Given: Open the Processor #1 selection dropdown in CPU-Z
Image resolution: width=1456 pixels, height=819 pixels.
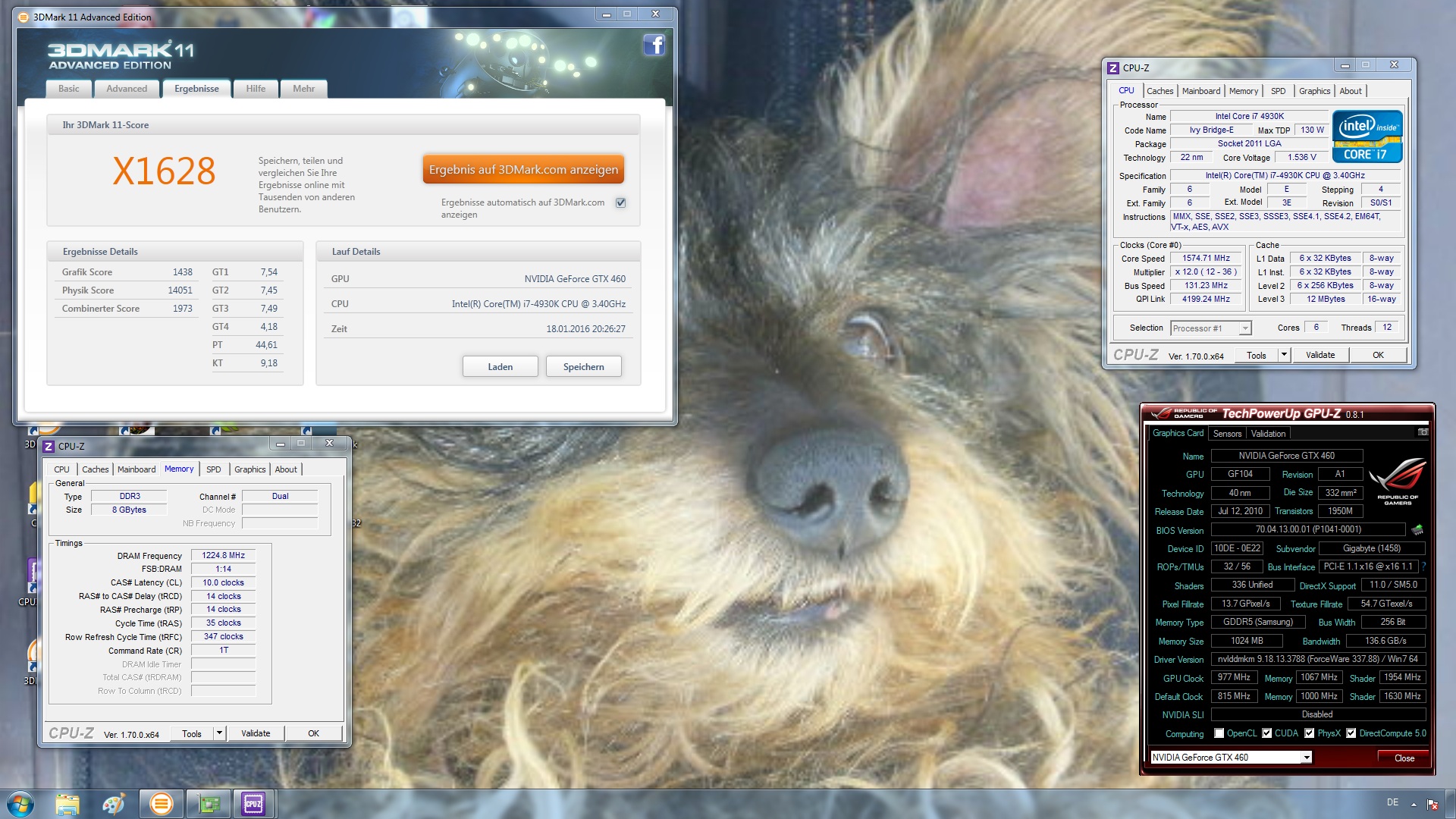Looking at the screenshot, I should (x=1211, y=328).
